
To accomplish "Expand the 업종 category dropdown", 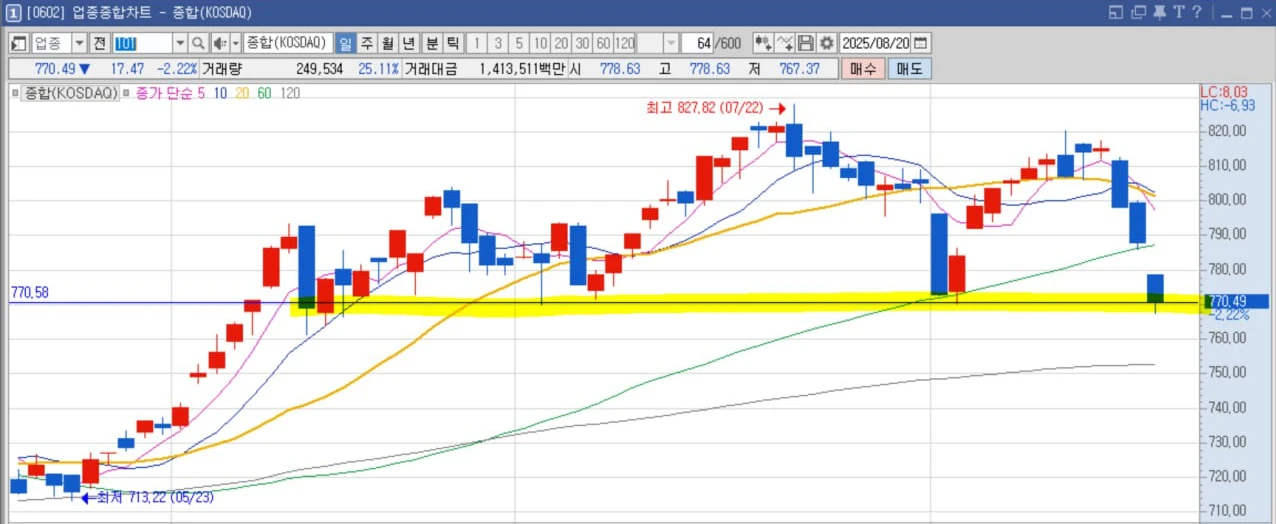I will [79, 44].
